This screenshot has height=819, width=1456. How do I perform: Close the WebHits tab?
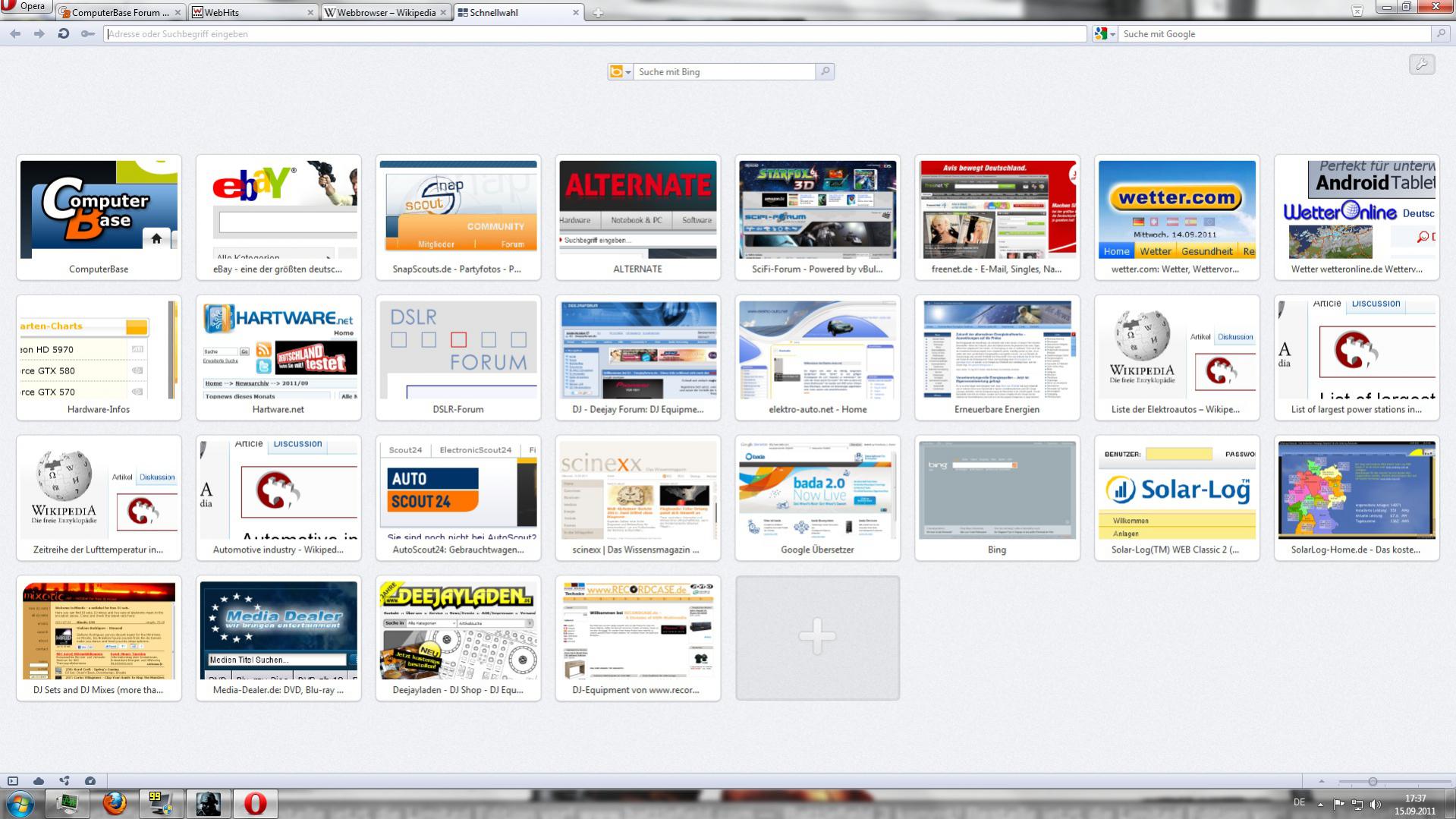click(x=310, y=13)
